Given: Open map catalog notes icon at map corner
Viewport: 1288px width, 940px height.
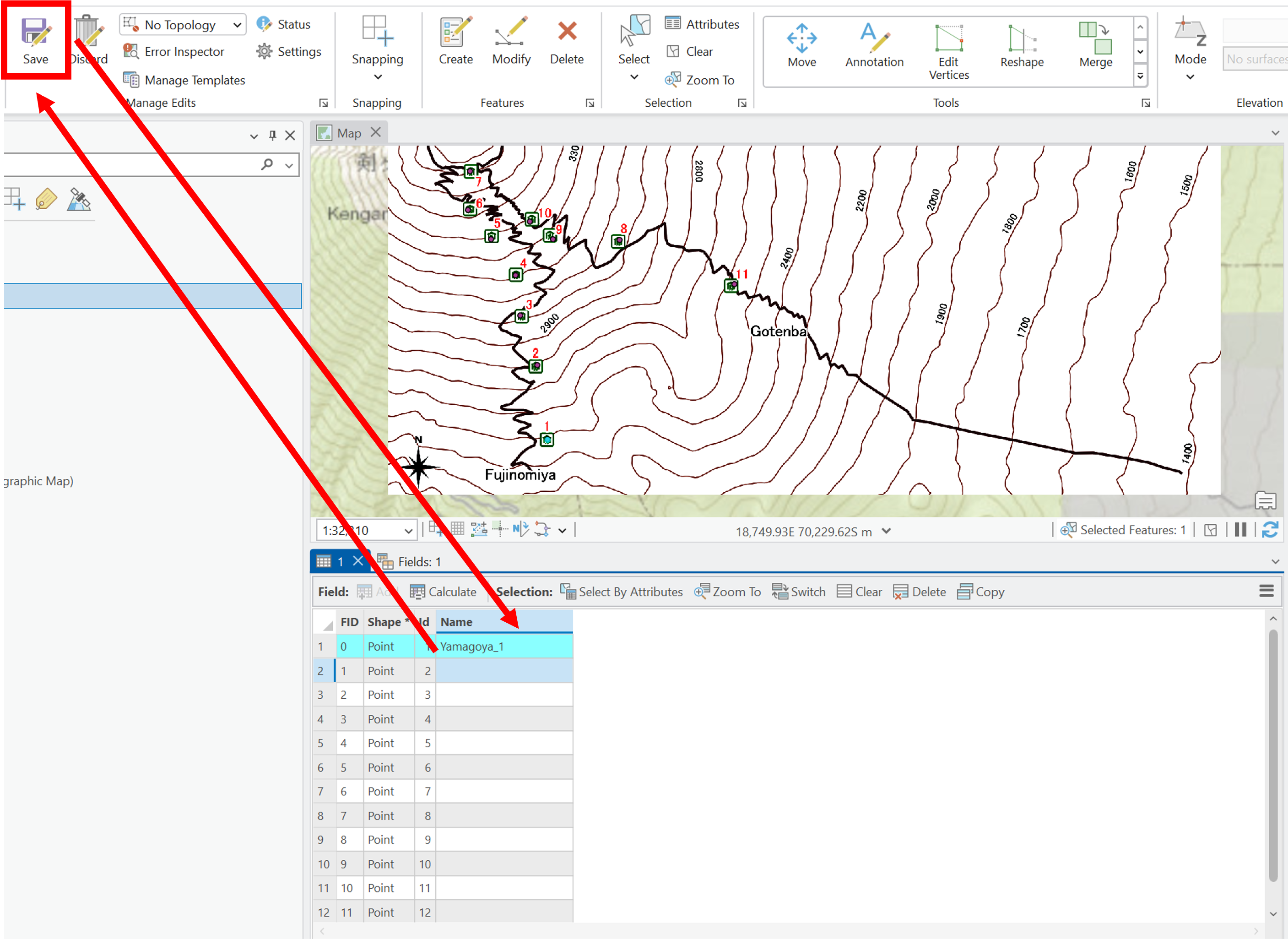Looking at the screenshot, I should tap(1266, 501).
